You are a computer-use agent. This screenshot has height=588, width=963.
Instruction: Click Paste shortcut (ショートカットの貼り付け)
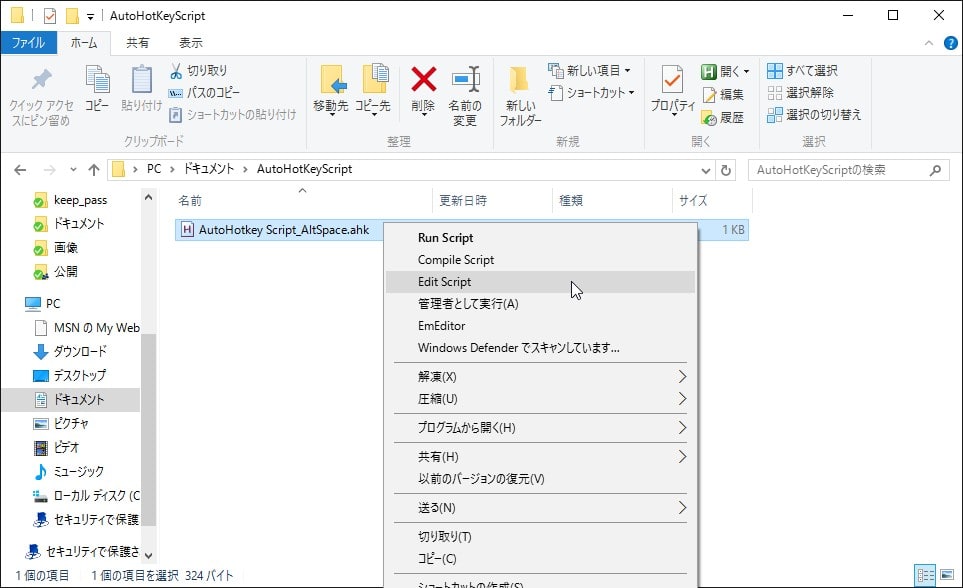click(x=233, y=115)
